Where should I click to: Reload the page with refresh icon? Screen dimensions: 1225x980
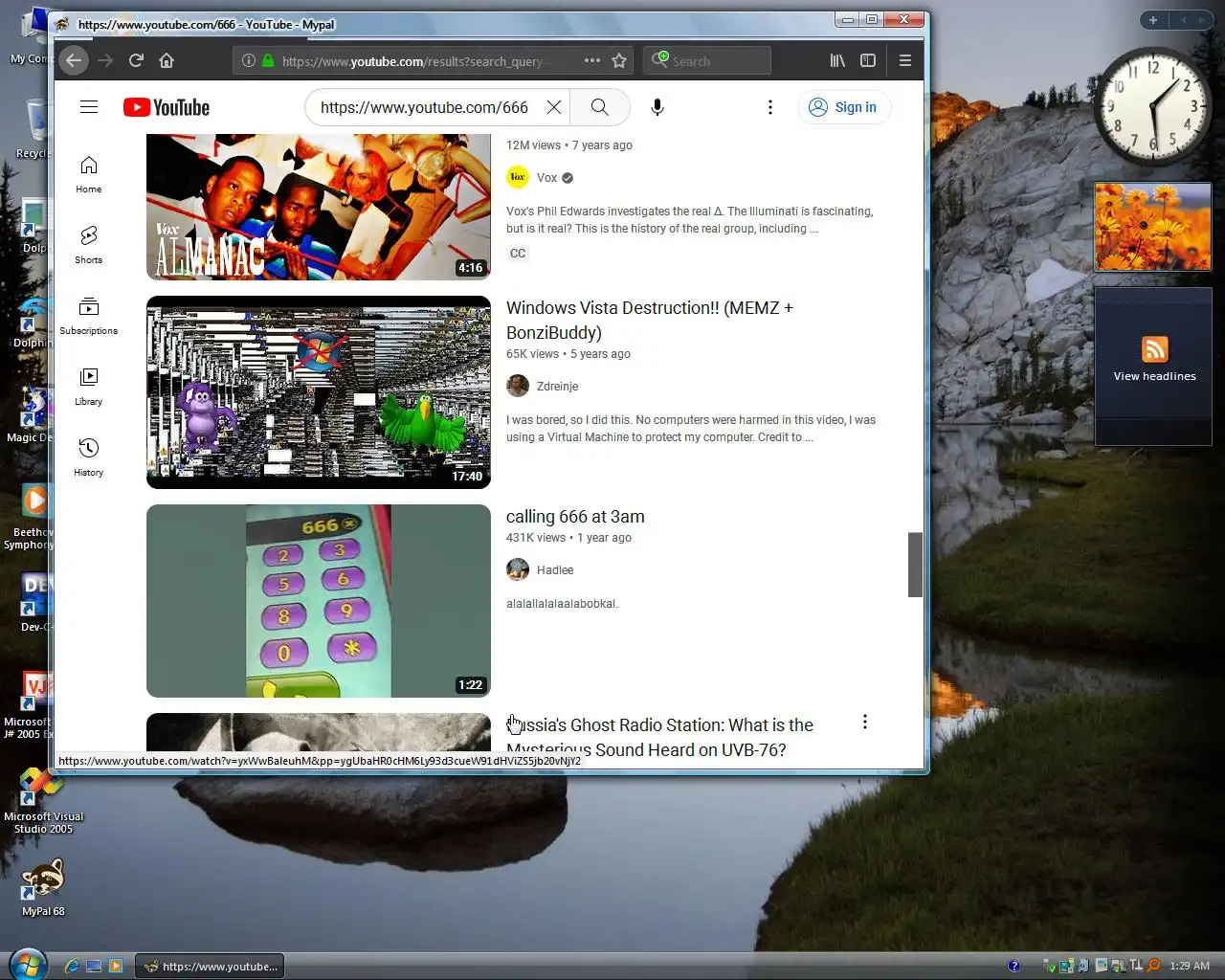click(136, 60)
